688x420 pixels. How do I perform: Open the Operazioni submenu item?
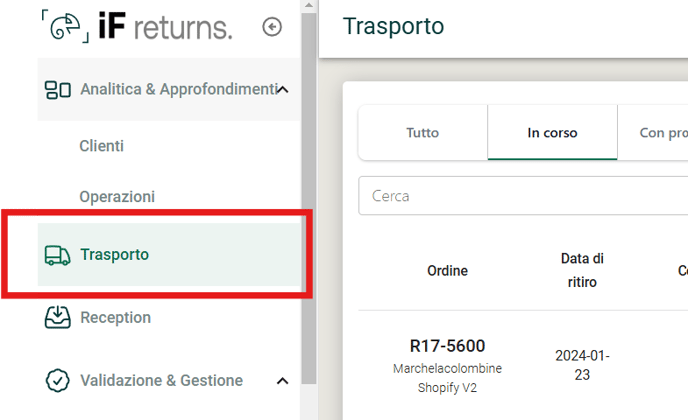pos(117,197)
